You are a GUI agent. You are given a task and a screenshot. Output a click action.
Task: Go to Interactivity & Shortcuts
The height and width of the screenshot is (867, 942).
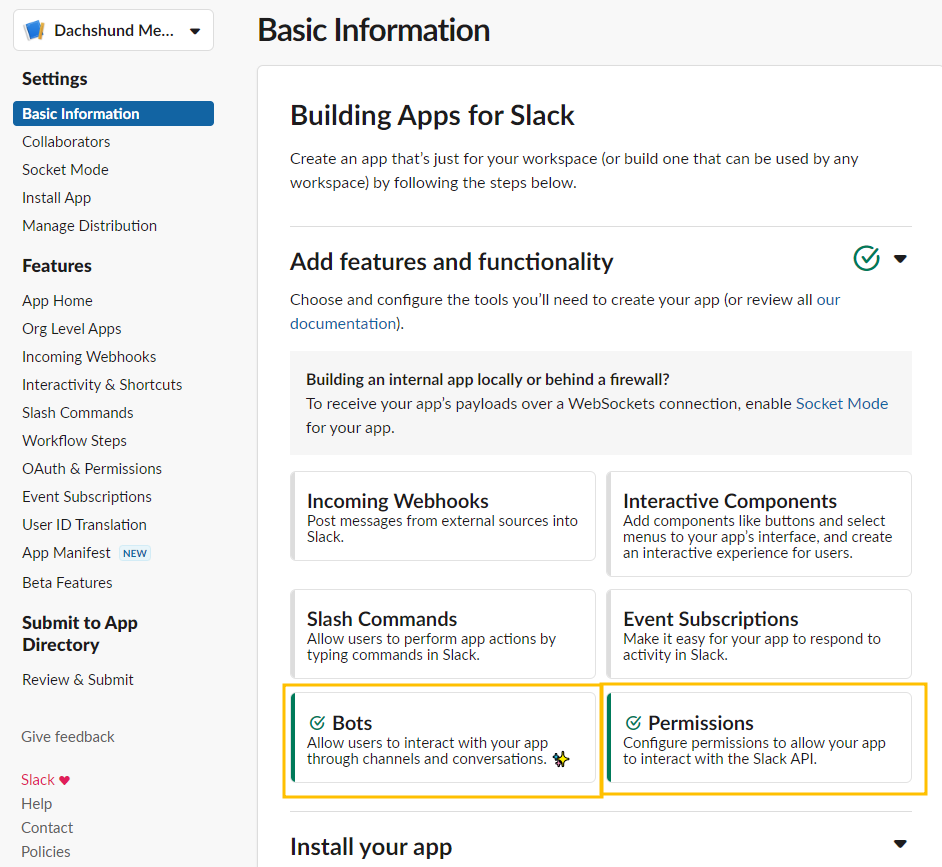(102, 385)
